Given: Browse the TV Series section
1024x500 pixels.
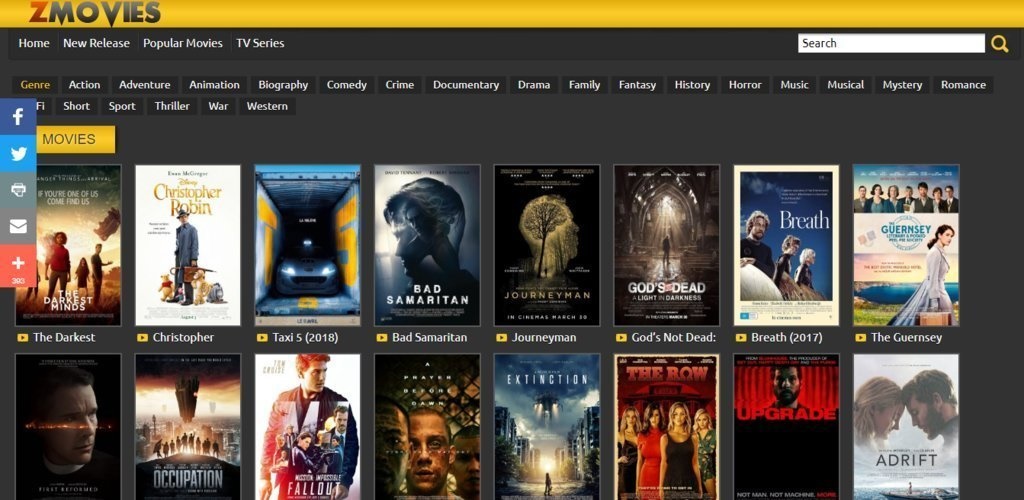Looking at the screenshot, I should click(260, 43).
